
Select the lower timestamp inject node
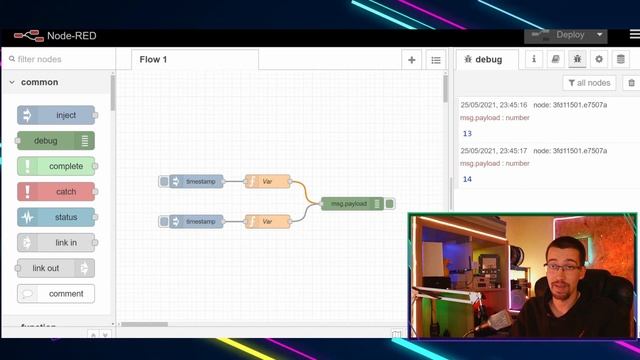(x=197, y=221)
